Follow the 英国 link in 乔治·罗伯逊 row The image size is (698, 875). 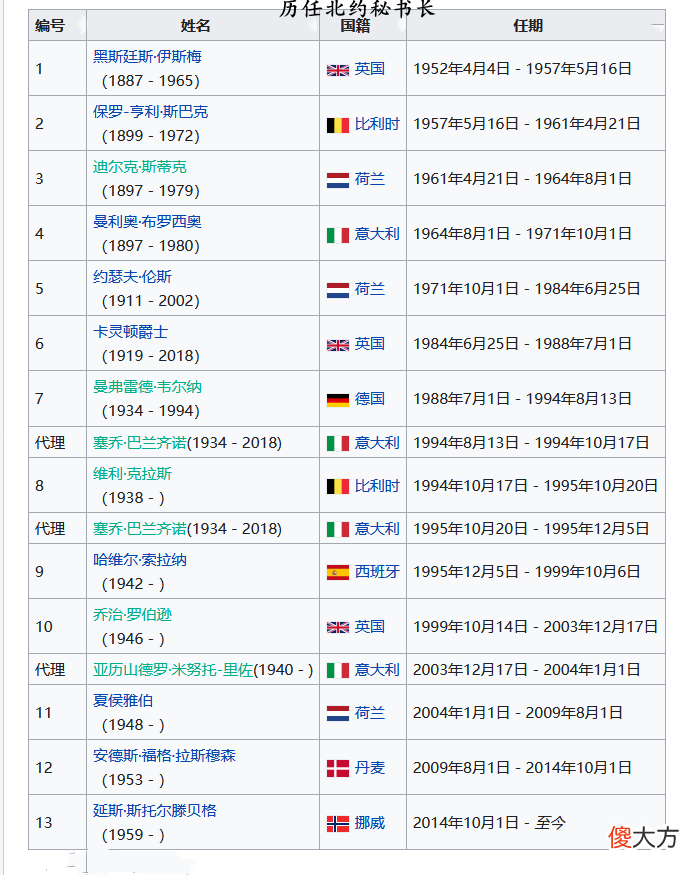point(370,627)
